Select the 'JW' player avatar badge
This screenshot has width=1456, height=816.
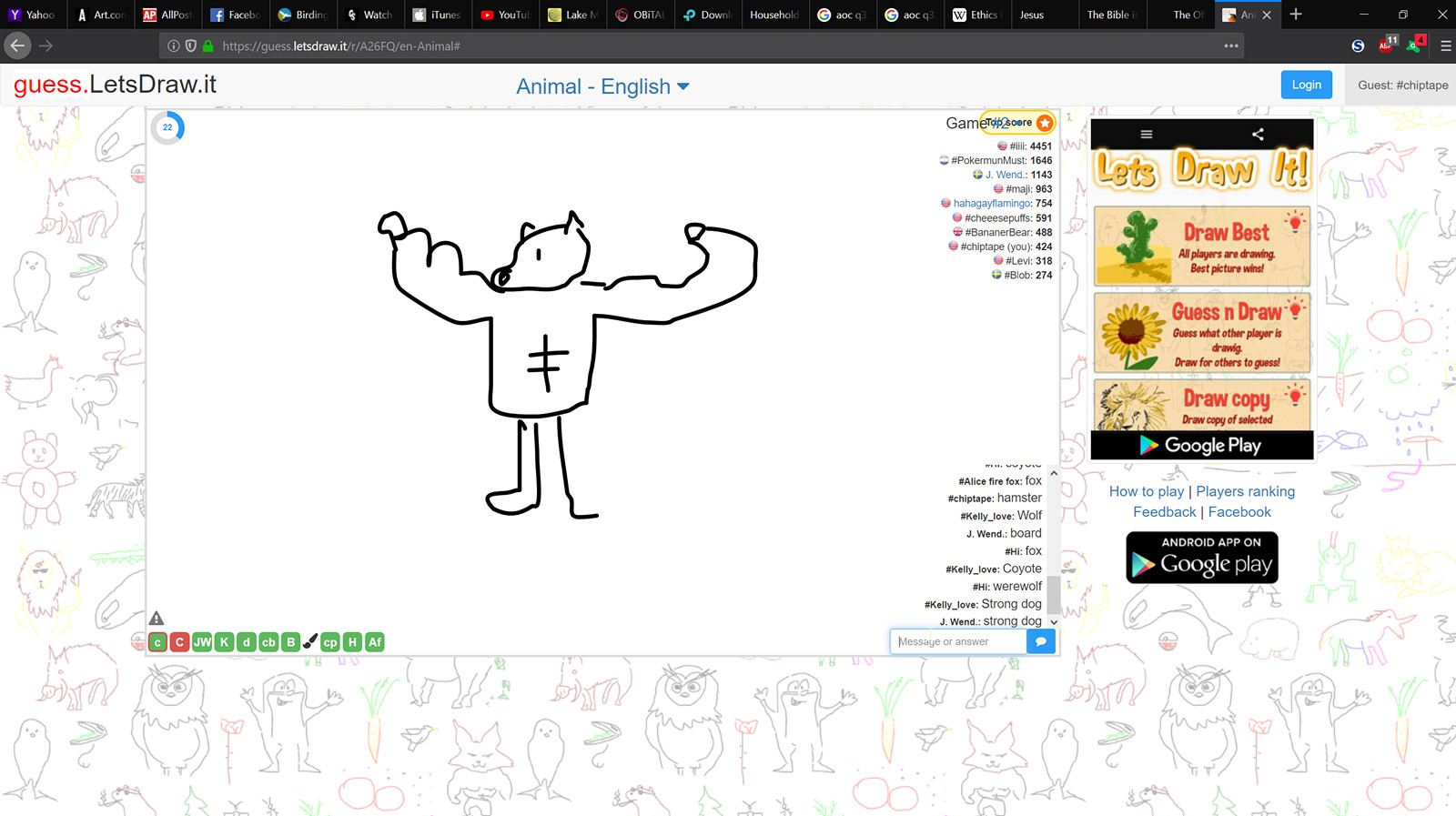pyautogui.click(x=202, y=642)
